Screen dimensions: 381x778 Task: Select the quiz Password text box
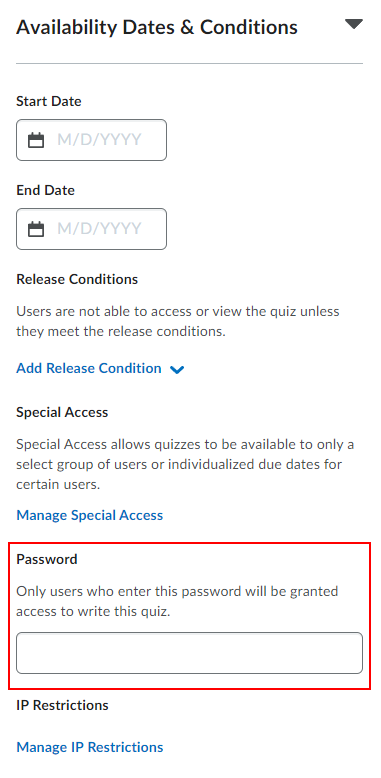point(190,653)
